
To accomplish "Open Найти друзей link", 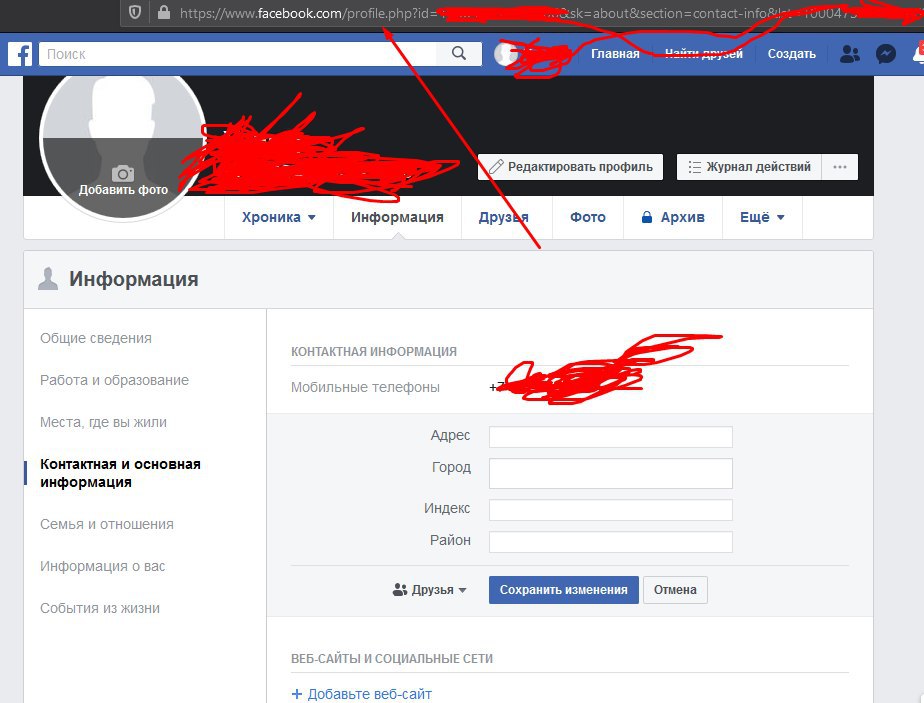I will (704, 54).
